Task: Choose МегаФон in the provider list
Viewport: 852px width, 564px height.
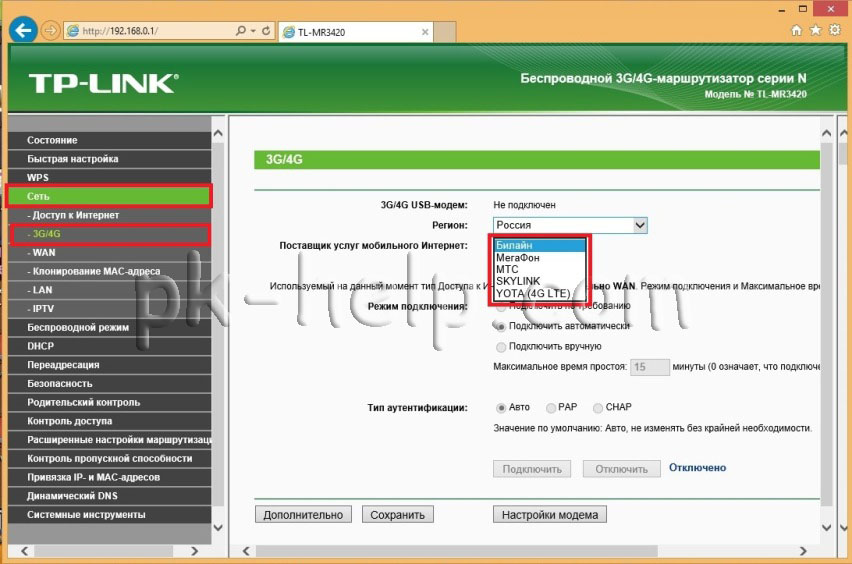Action: pyautogui.click(x=540, y=258)
